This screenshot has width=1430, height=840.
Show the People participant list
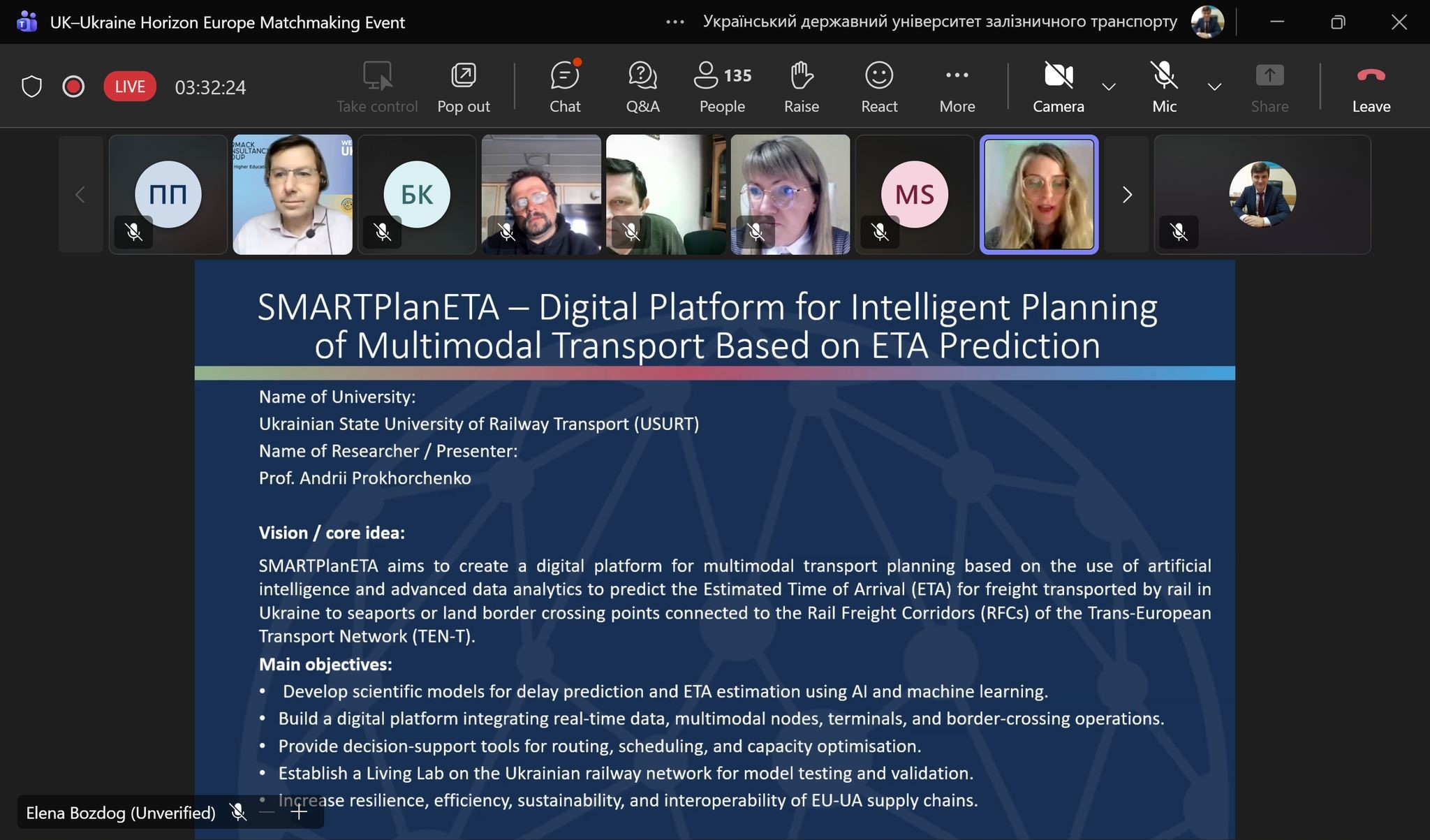point(722,87)
